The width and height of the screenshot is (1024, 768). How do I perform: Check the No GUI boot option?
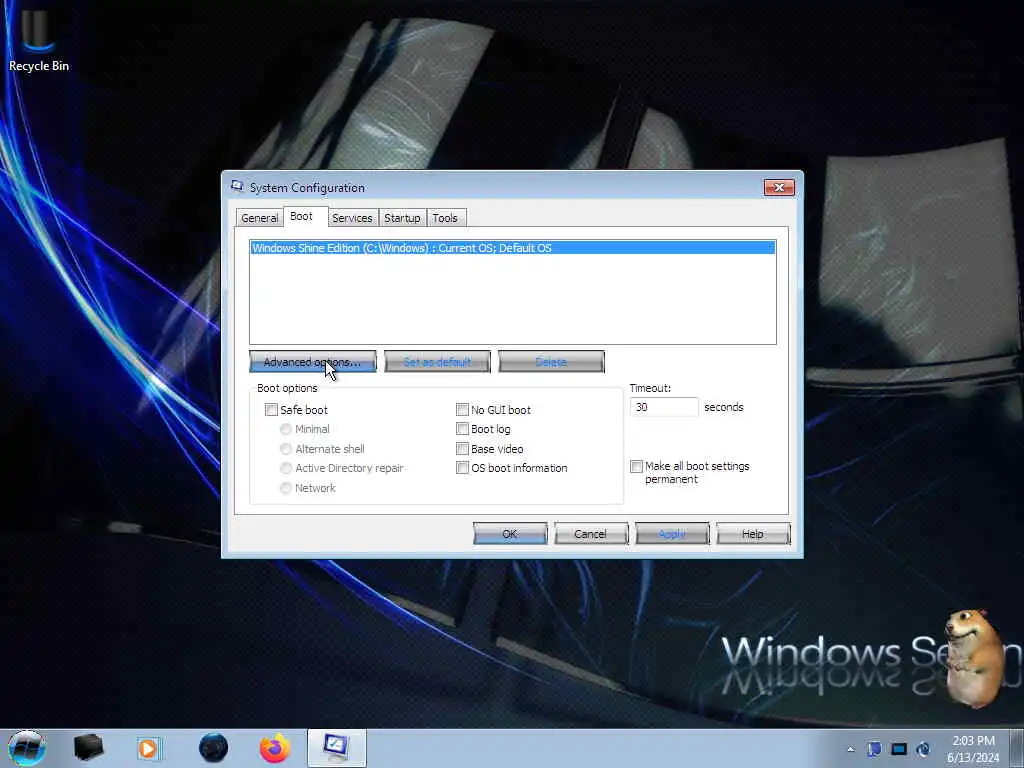[x=462, y=409]
